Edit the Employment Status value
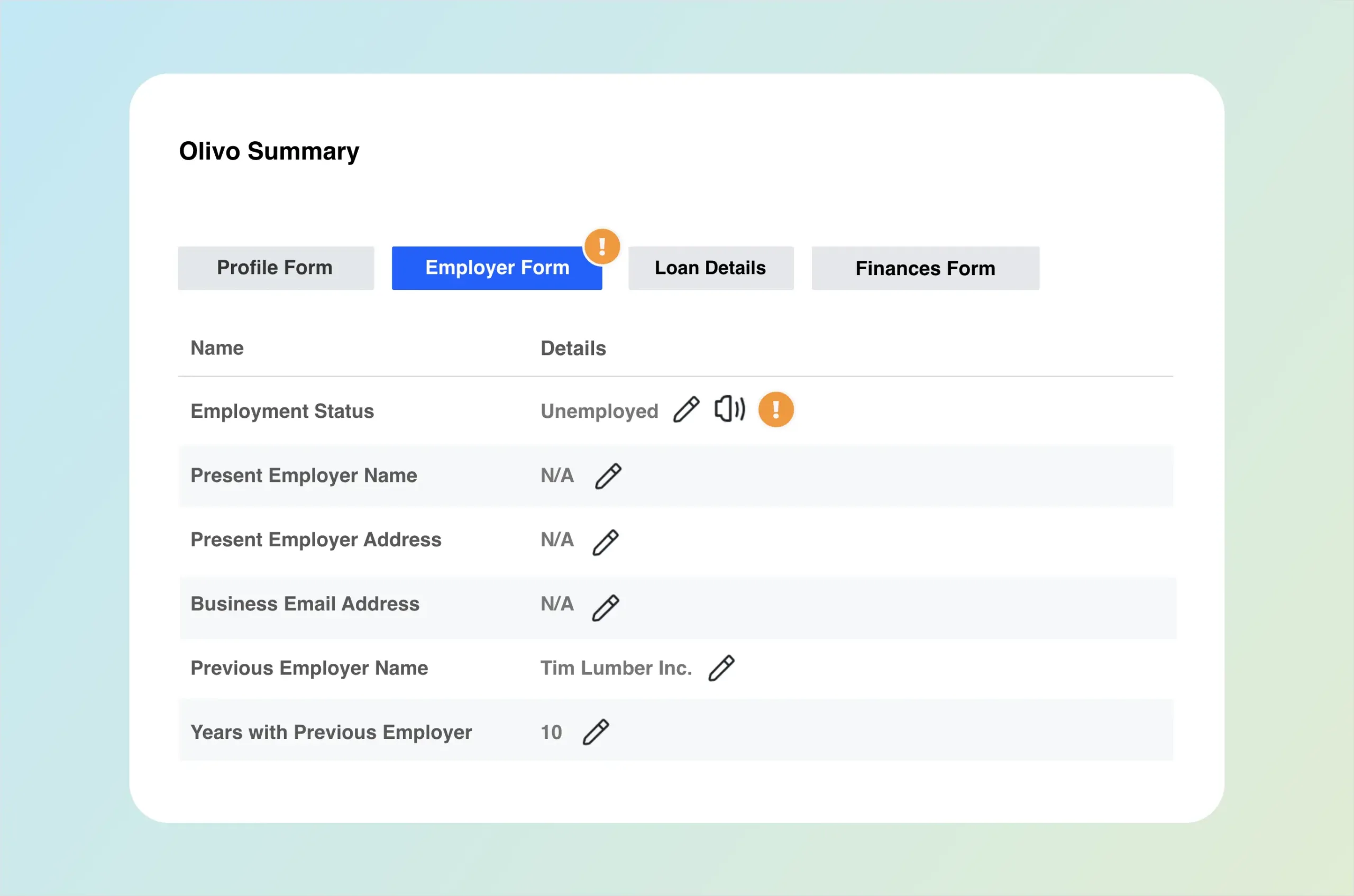 click(x=685, y=410)
